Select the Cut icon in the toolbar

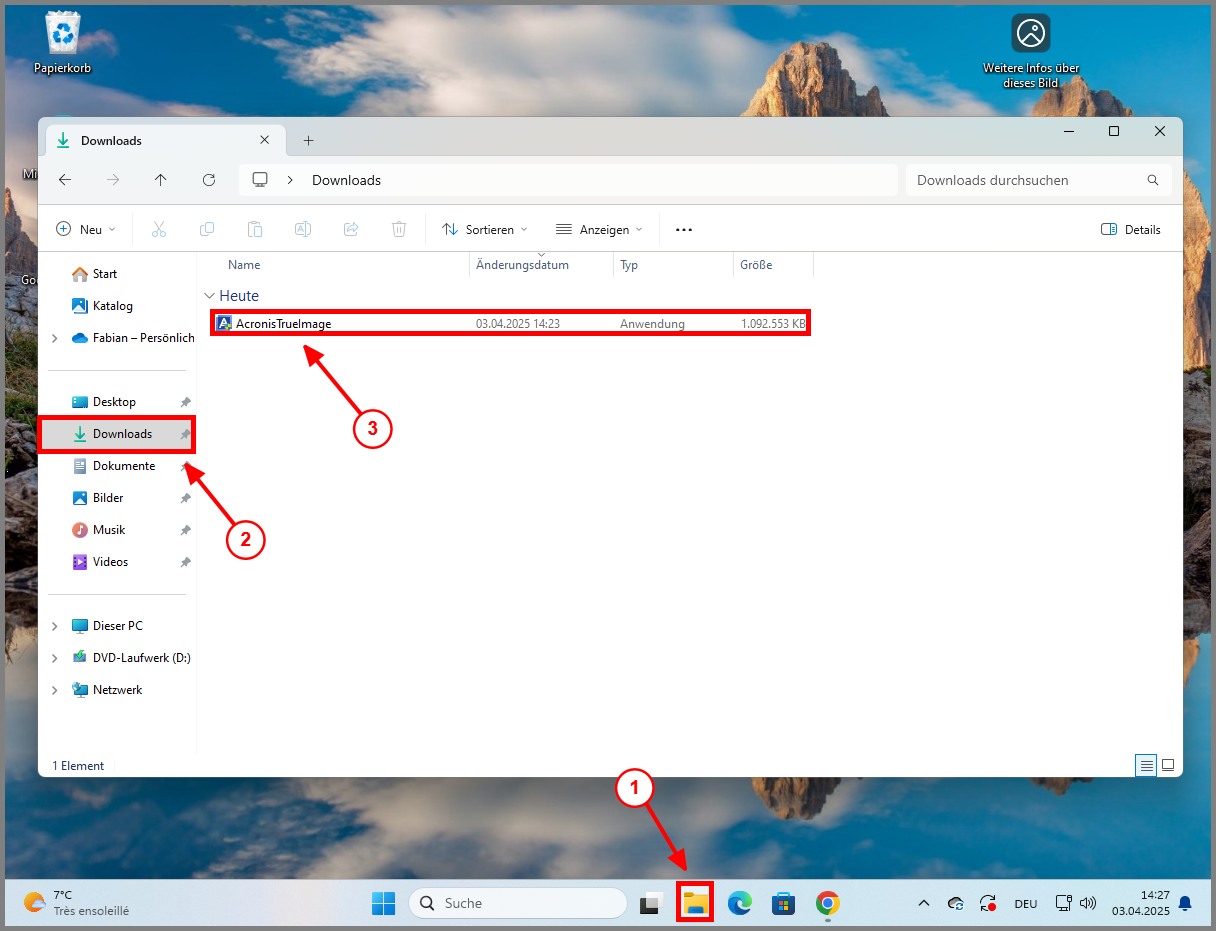[x=159, y=229]
